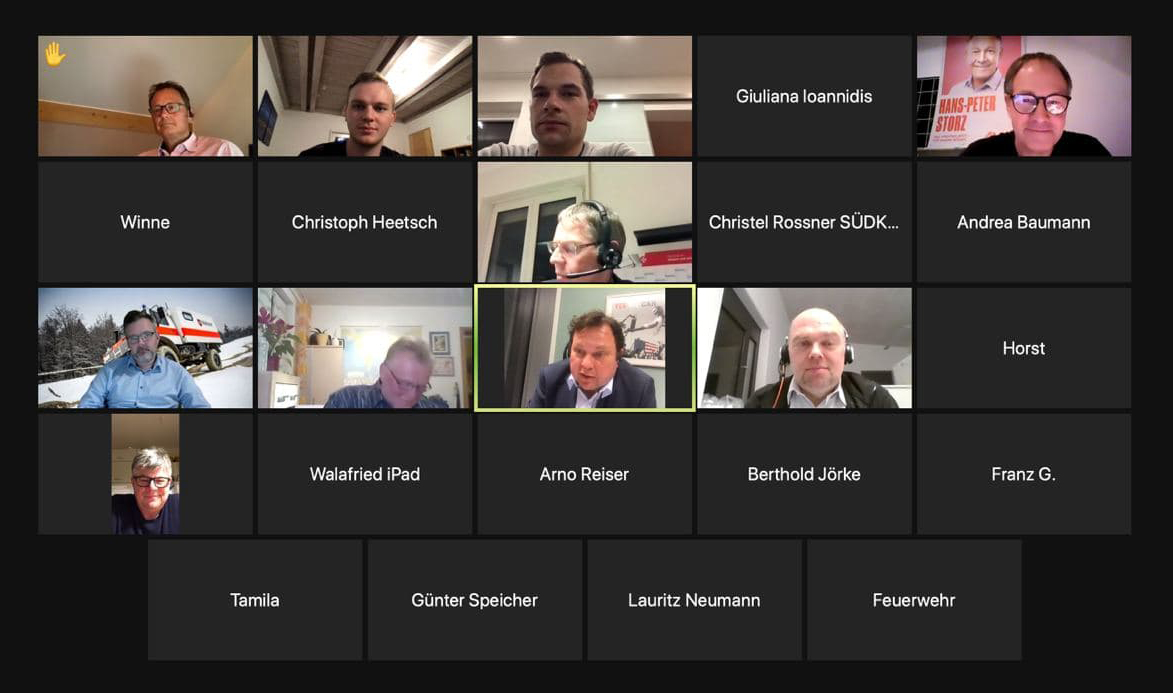The width and height of the screenshot is (1173, 693).
Task: Select video with Hans-Peter Storz poster
Action: 1024,96
